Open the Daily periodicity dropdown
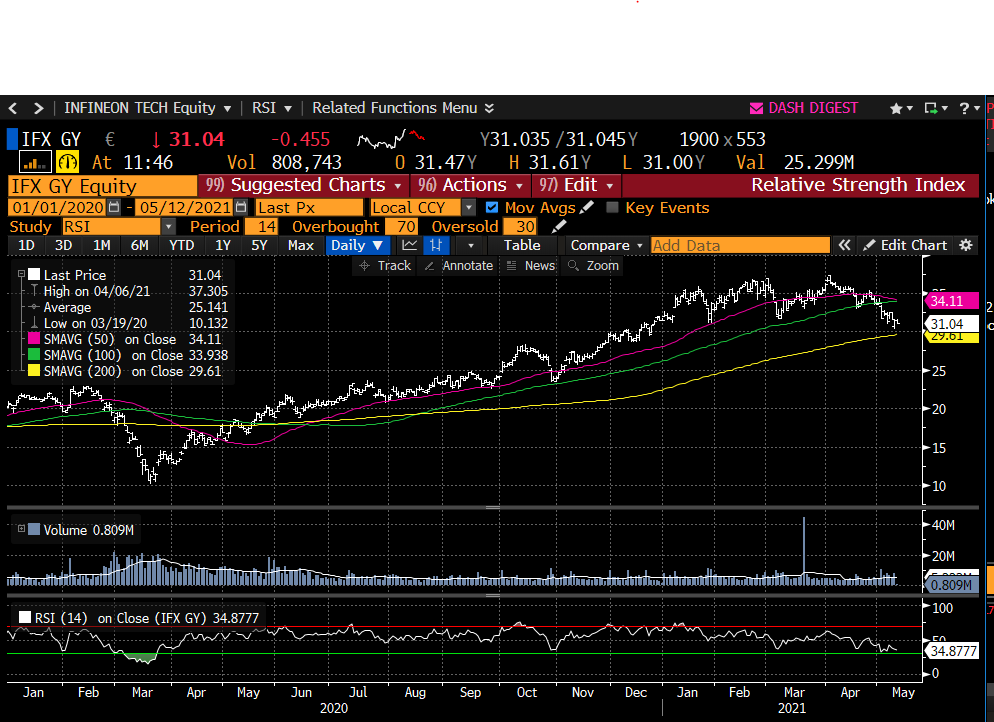The width and height of the screenshot is (994, 722). [x=357, y=245]
